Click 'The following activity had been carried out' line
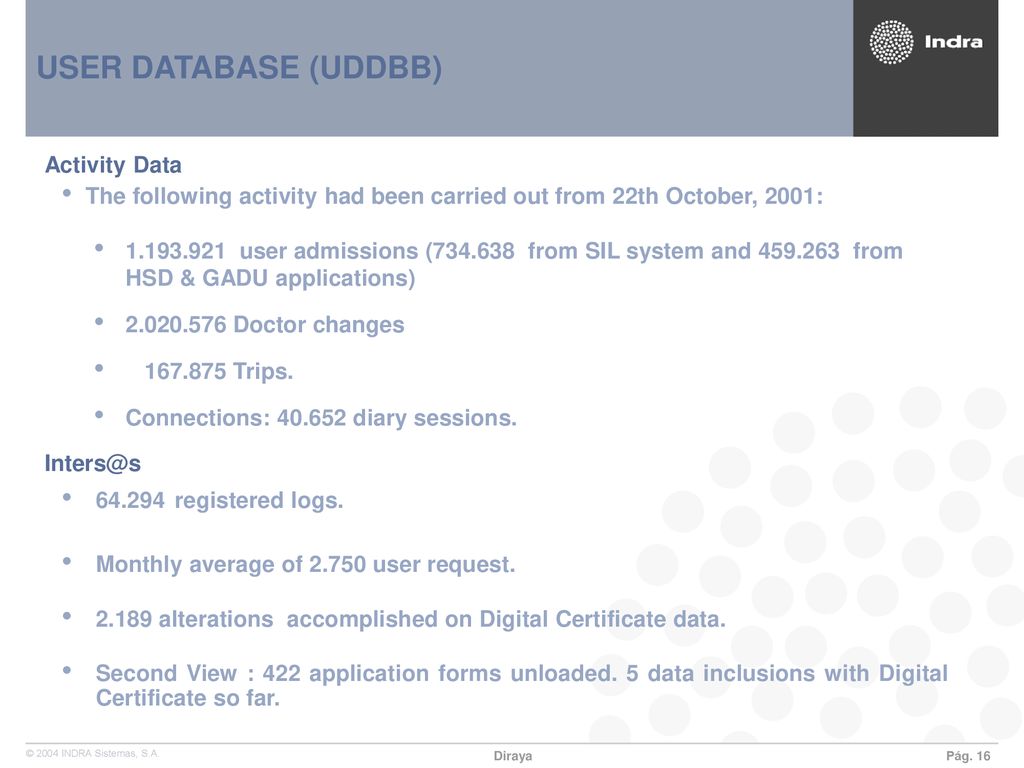 455,197
